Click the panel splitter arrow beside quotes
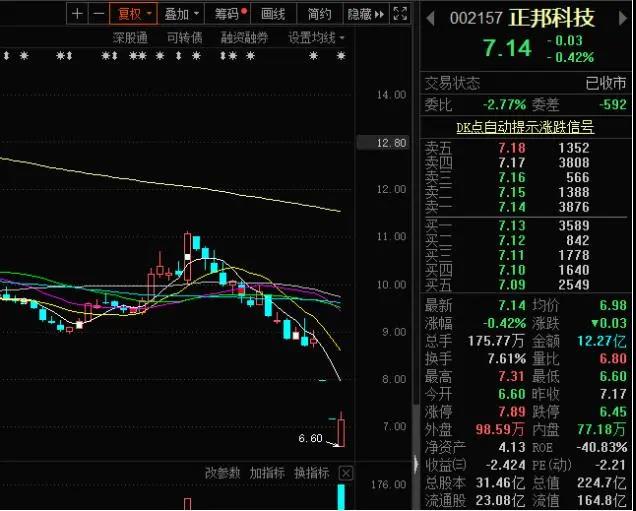Screen dimensions: 636x511 pyautogui.click(x=415, y=464)
